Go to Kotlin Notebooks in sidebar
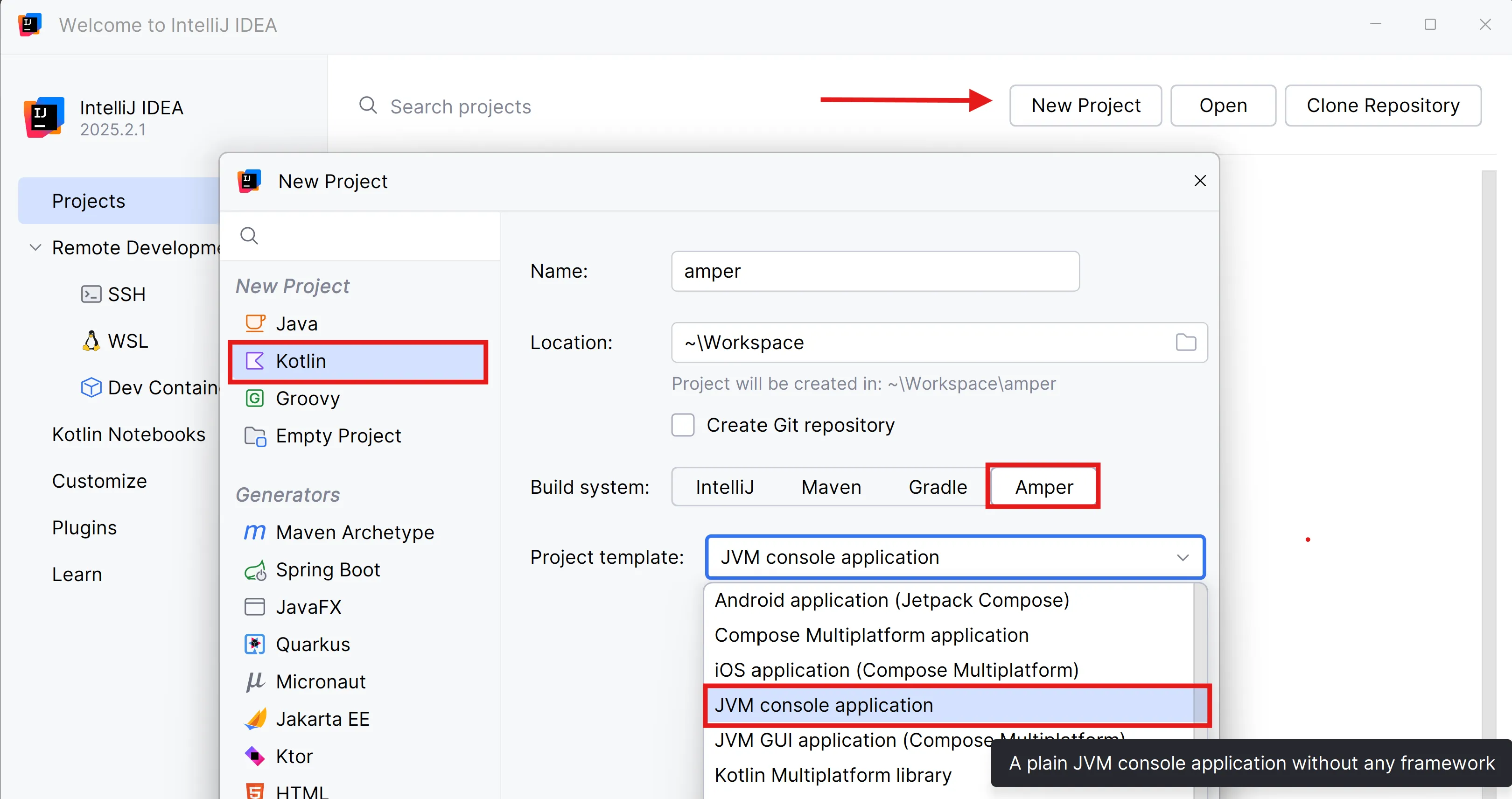 tap(128, 434)
